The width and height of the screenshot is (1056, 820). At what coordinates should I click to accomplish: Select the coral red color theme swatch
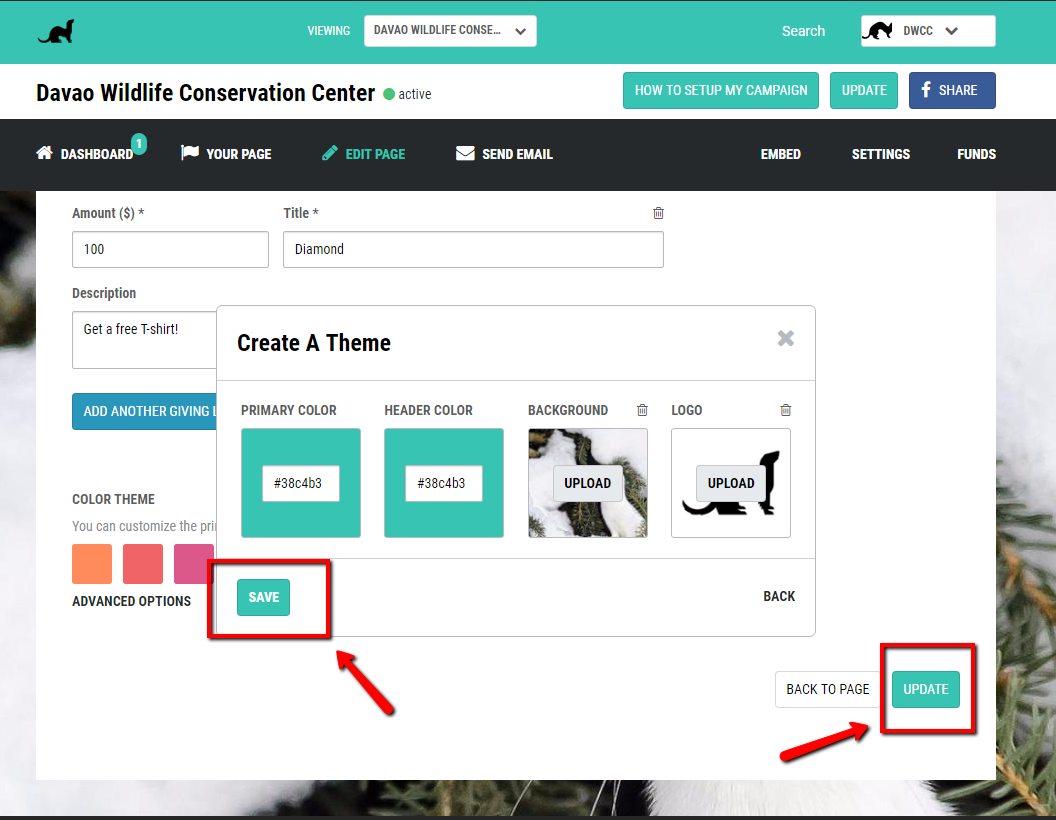(143, 564)
